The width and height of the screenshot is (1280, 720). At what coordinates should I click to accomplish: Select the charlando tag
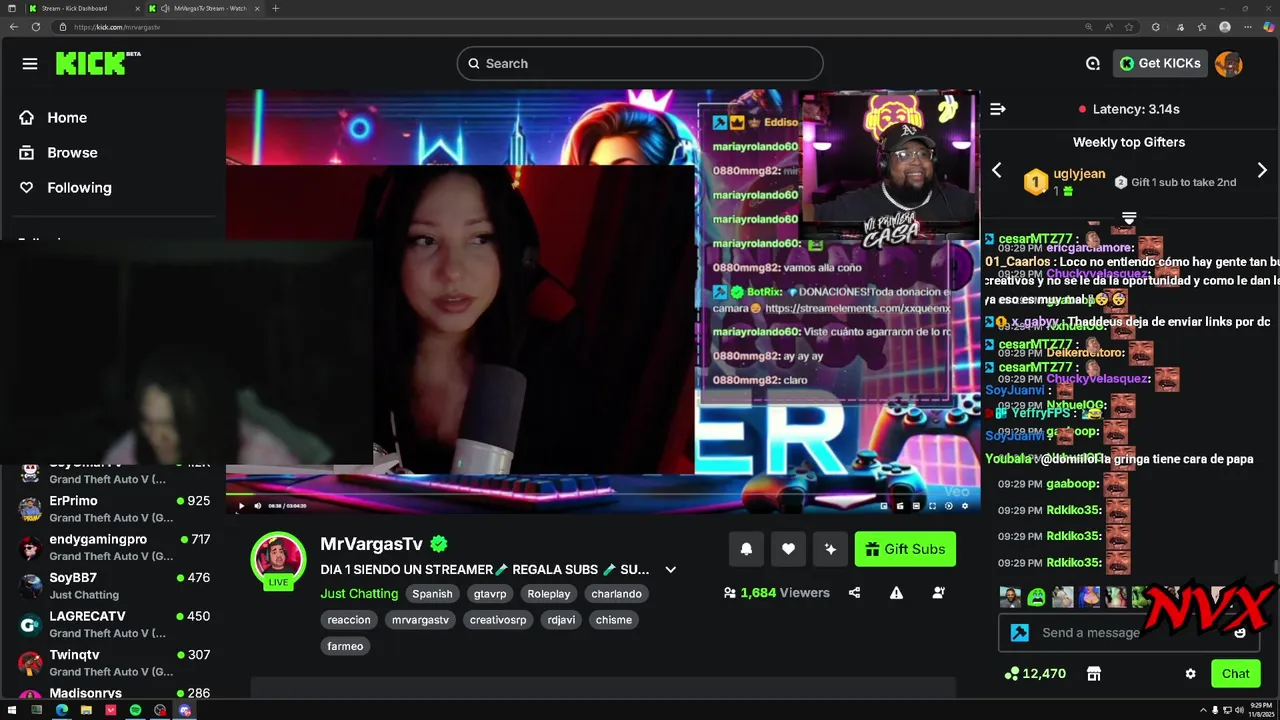point(616,594)
